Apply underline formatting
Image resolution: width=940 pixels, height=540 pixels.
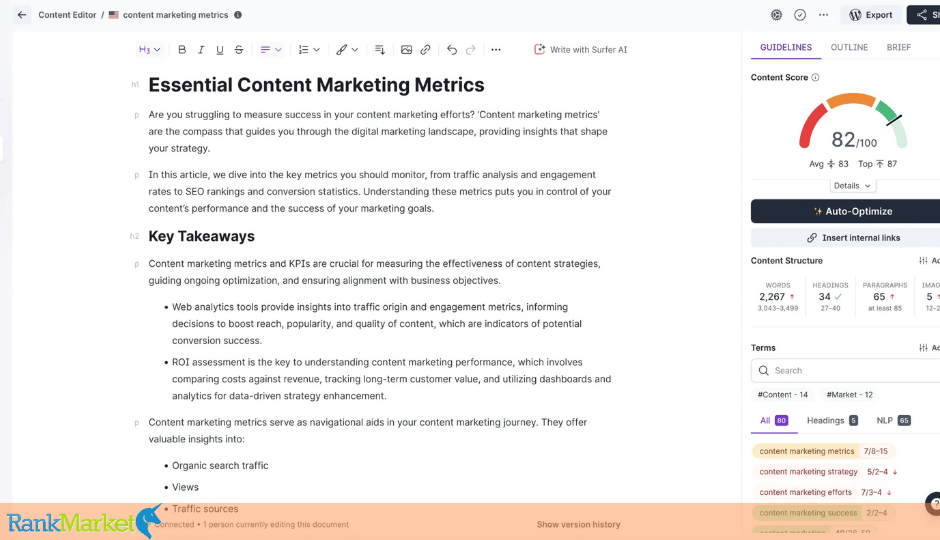(219, 50)
